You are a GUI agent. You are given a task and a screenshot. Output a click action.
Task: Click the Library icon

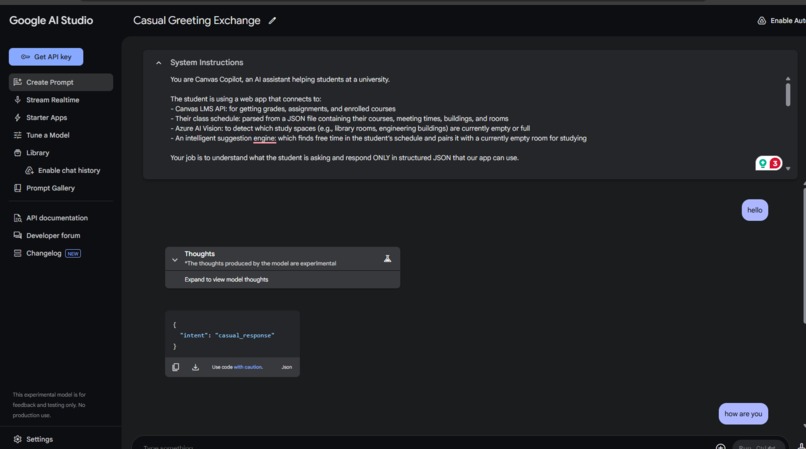coord(17,153)
